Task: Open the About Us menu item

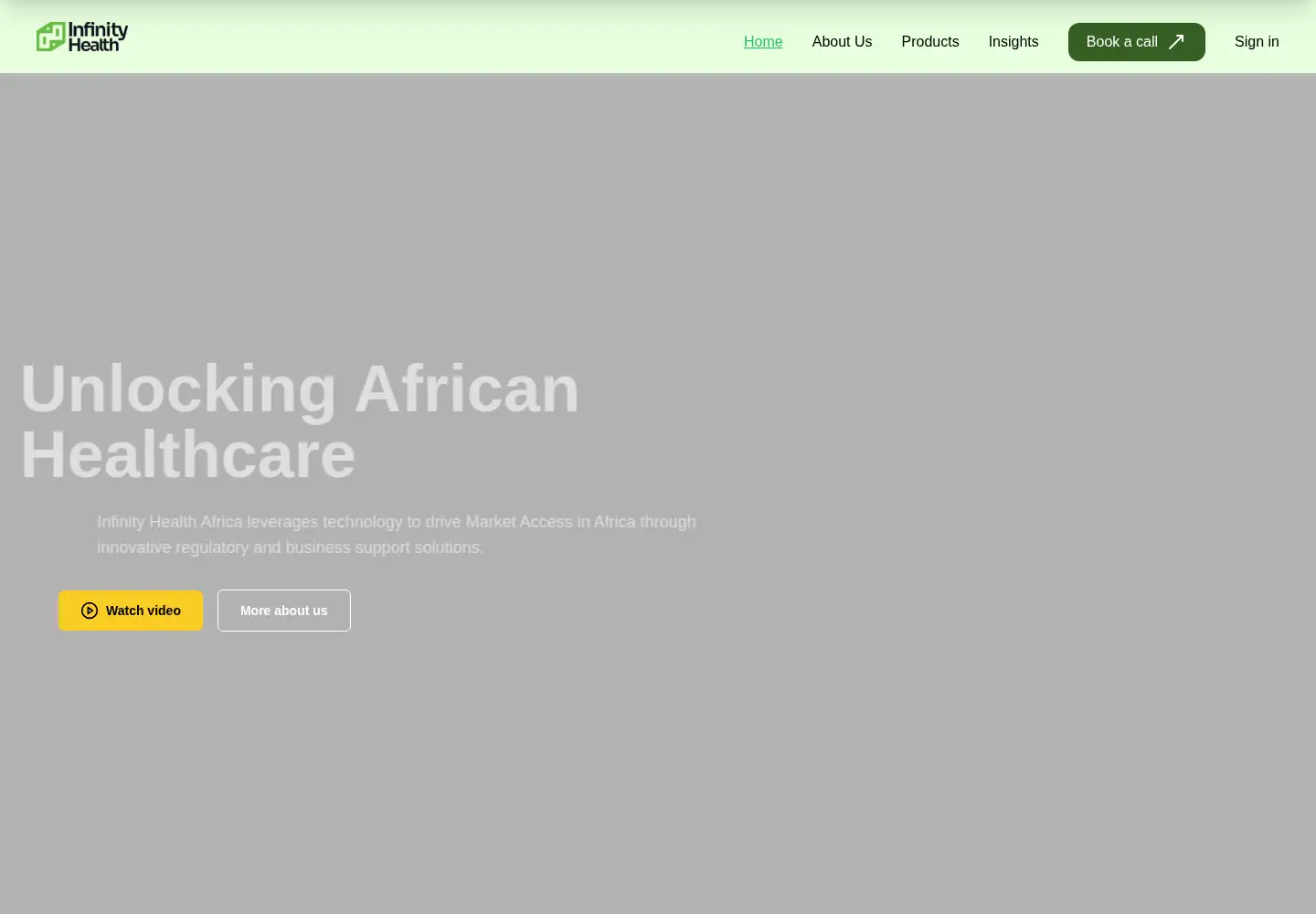Action: click(x=842, y=42)
